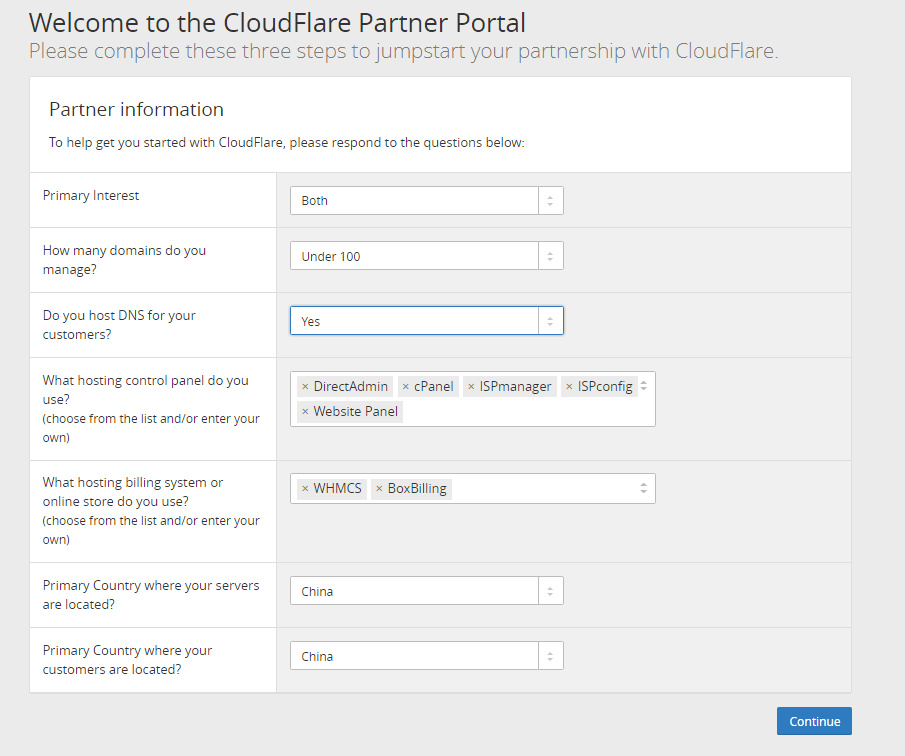Image resolution: width=905 pixels, height=756 pixels.
Task: Select the WHMCS tag label
Action: point(337,488)
